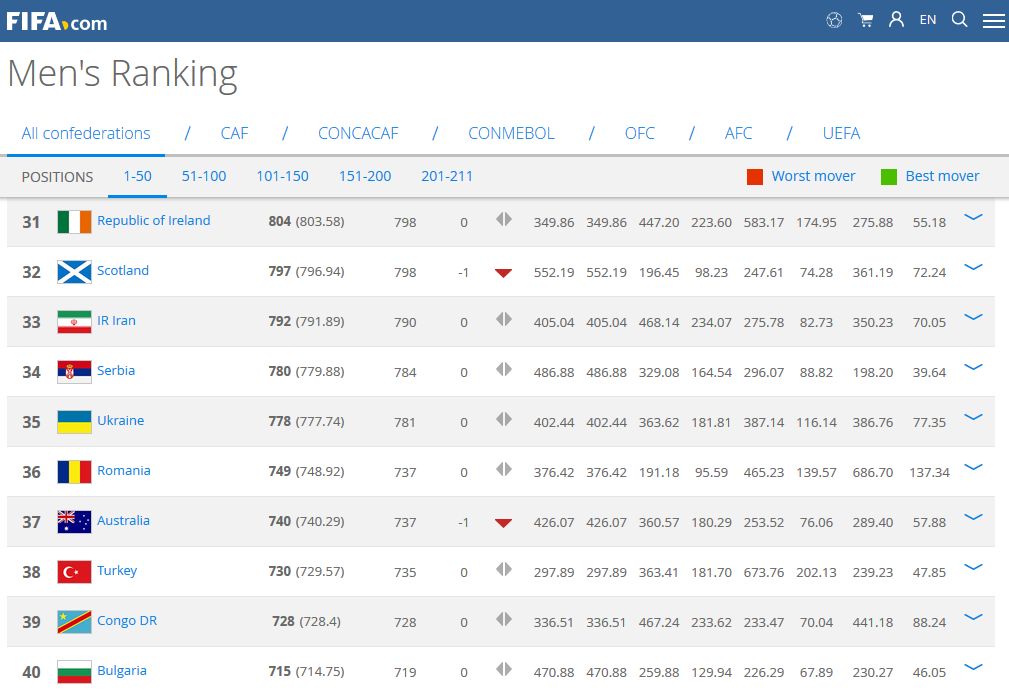Click the Scotland flag icon

tap(74, 272)
